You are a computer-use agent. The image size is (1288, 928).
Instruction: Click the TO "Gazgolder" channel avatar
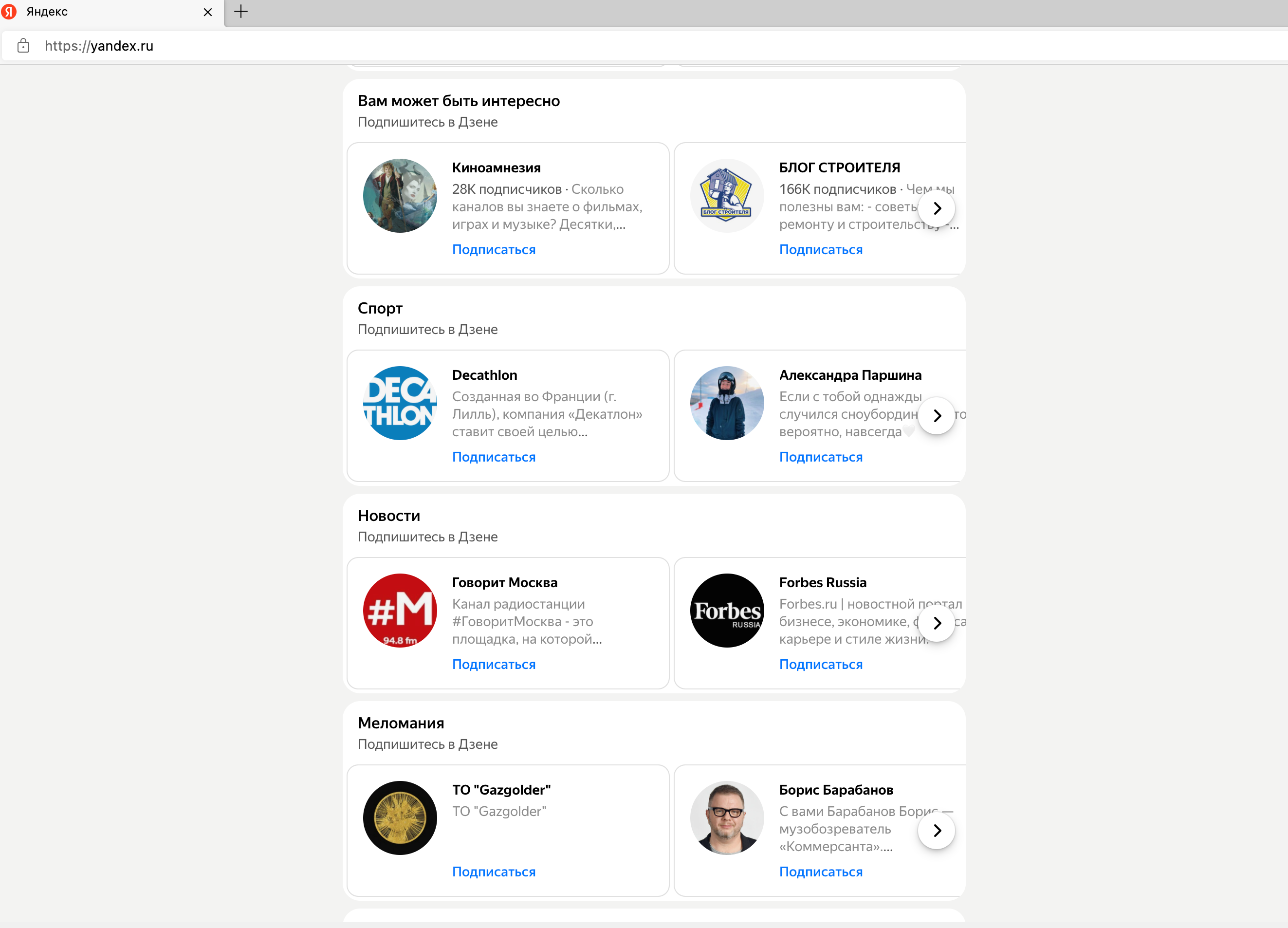pyautogui.click(x=400, y=818)
